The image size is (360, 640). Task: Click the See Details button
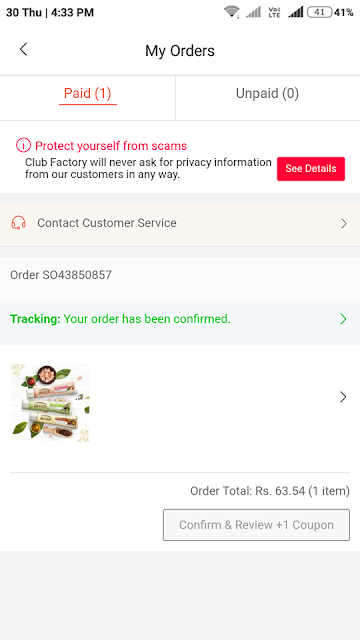(311, 169)
